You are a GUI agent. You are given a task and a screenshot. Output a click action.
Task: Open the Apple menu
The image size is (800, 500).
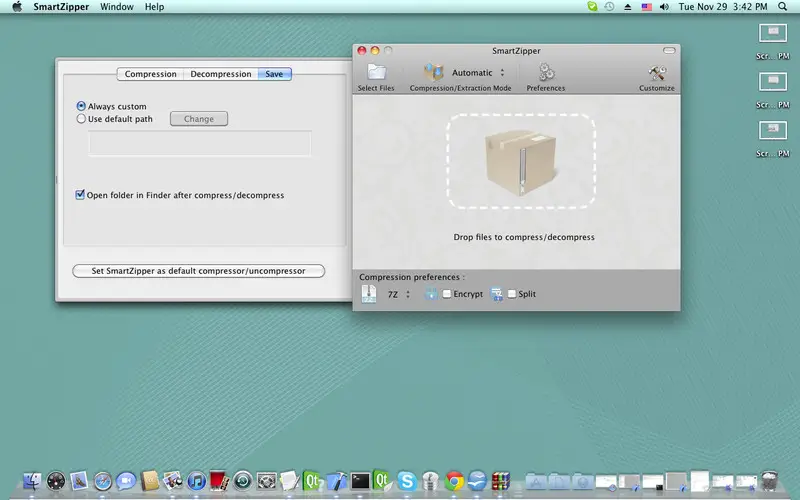[17, 7]
